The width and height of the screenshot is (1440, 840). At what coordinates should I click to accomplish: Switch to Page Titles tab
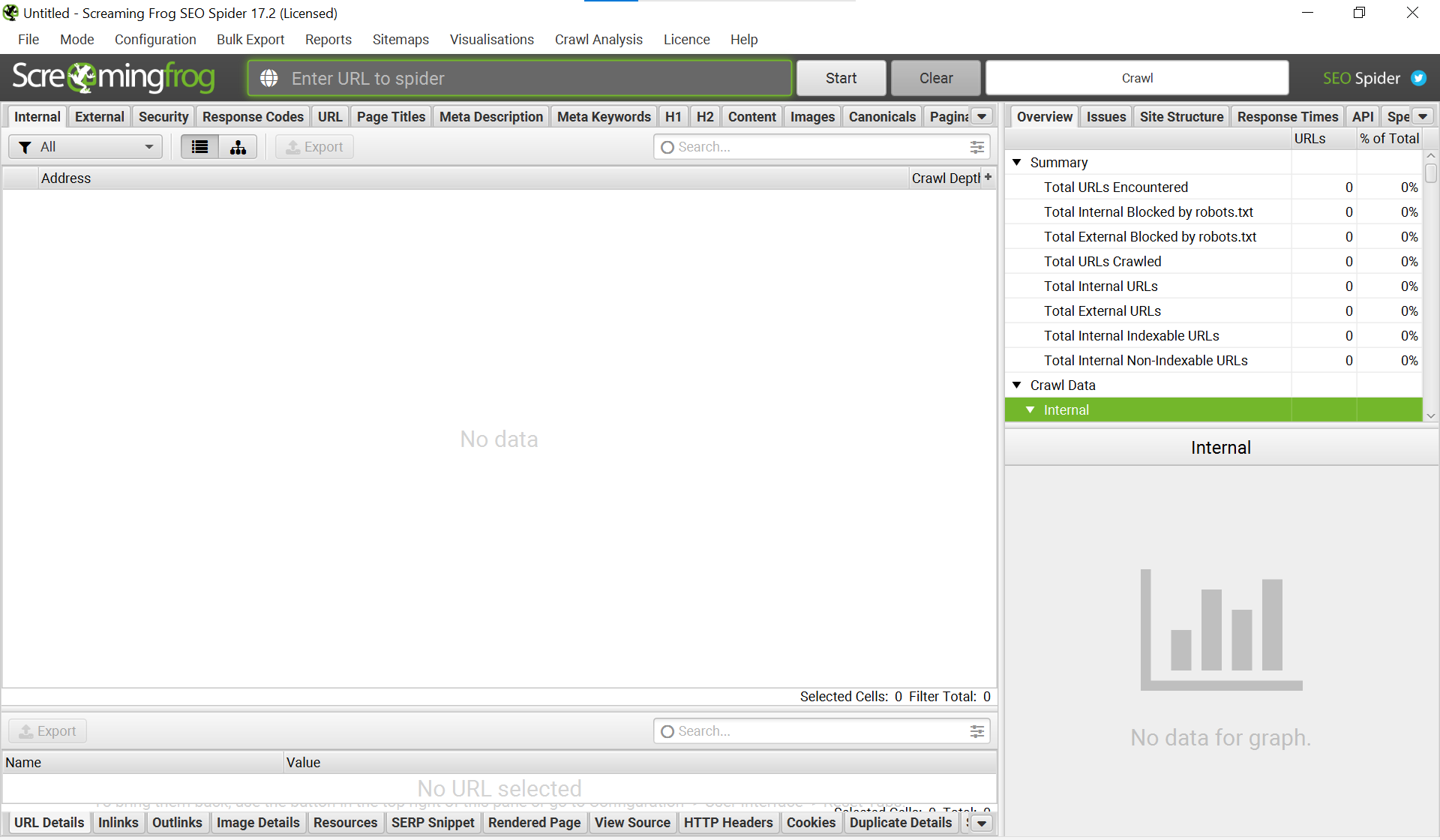click(391, 117)
